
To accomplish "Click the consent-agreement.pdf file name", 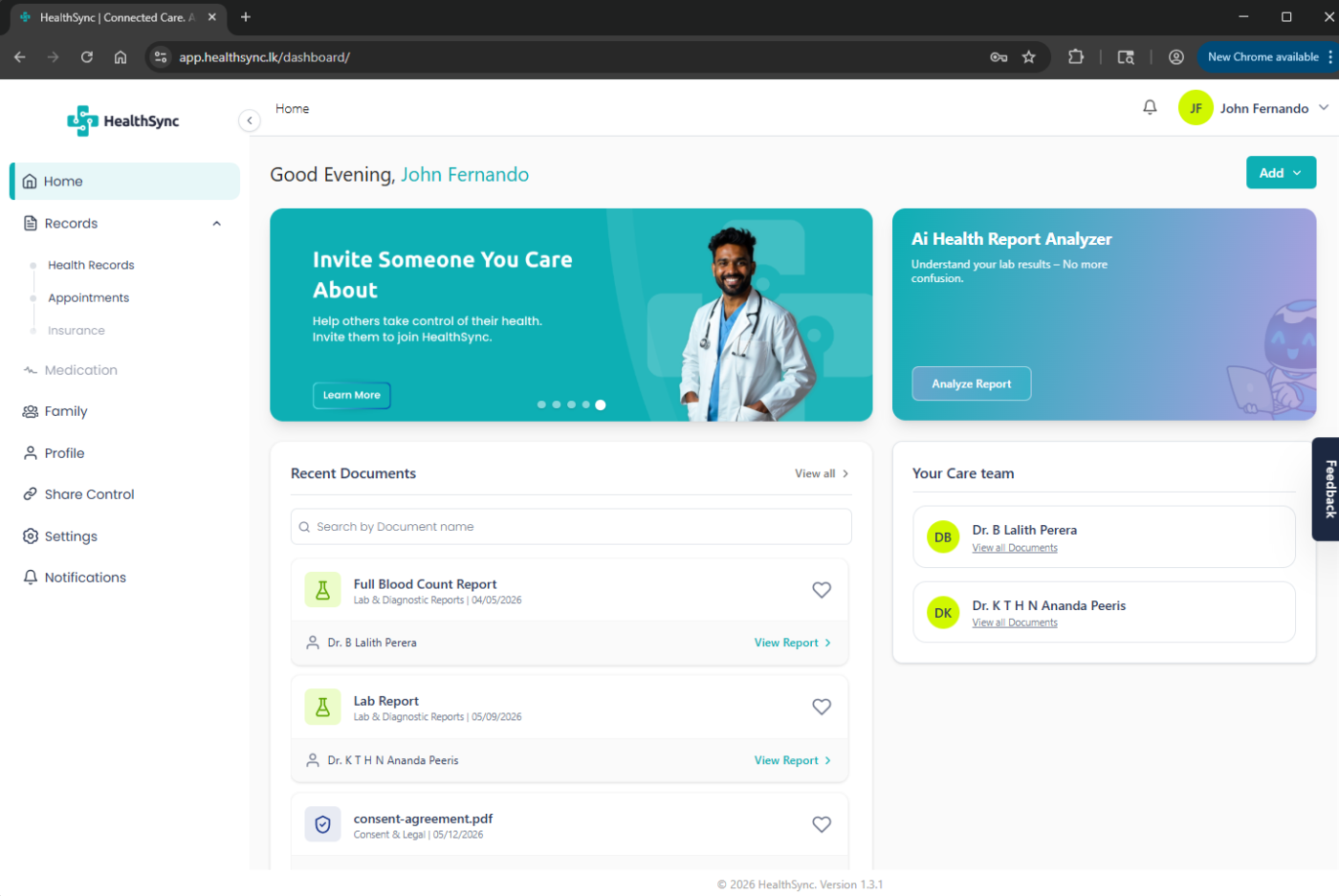I will [x=423, y=819].
